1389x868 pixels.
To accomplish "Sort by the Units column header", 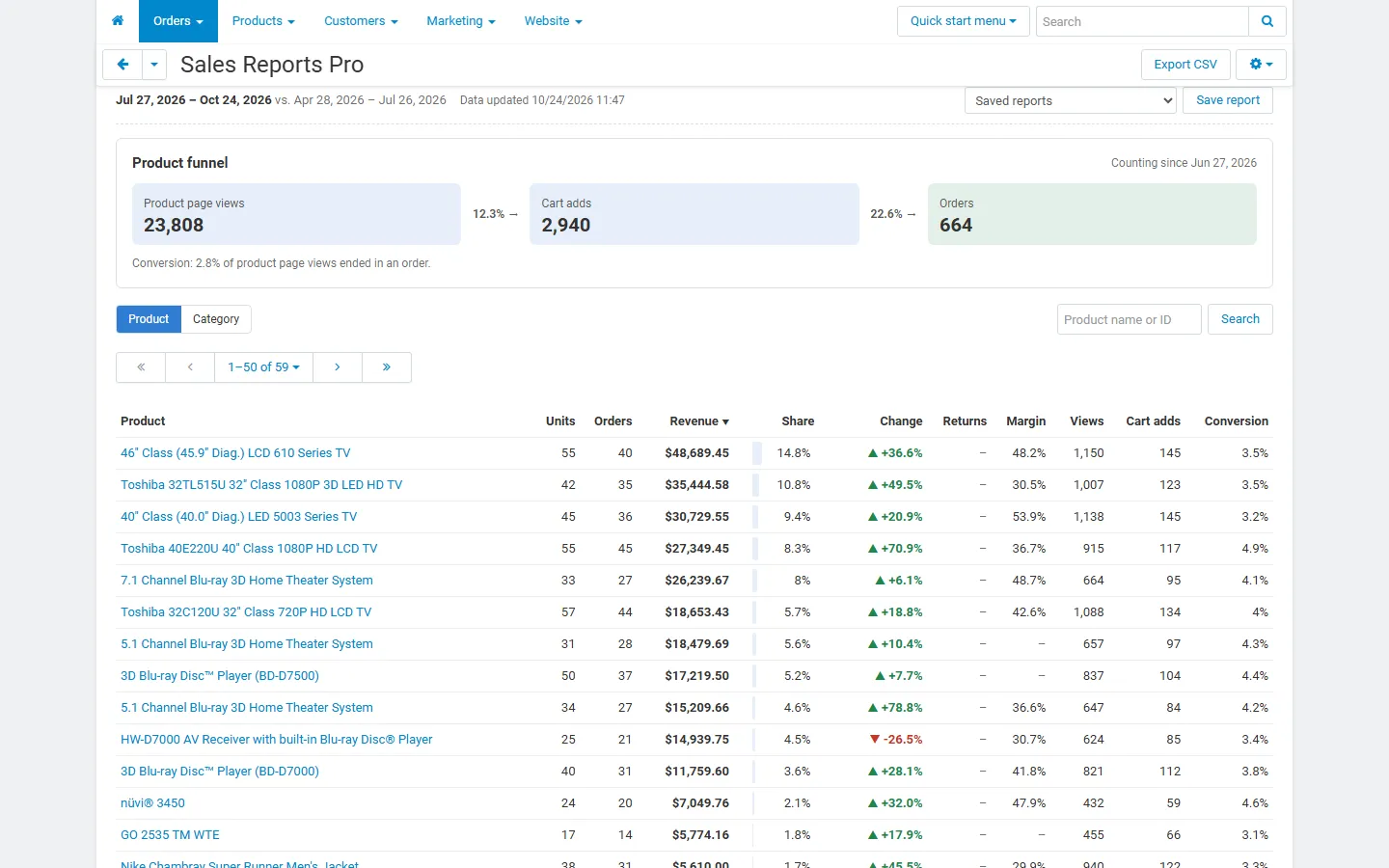I will [560, 421].
